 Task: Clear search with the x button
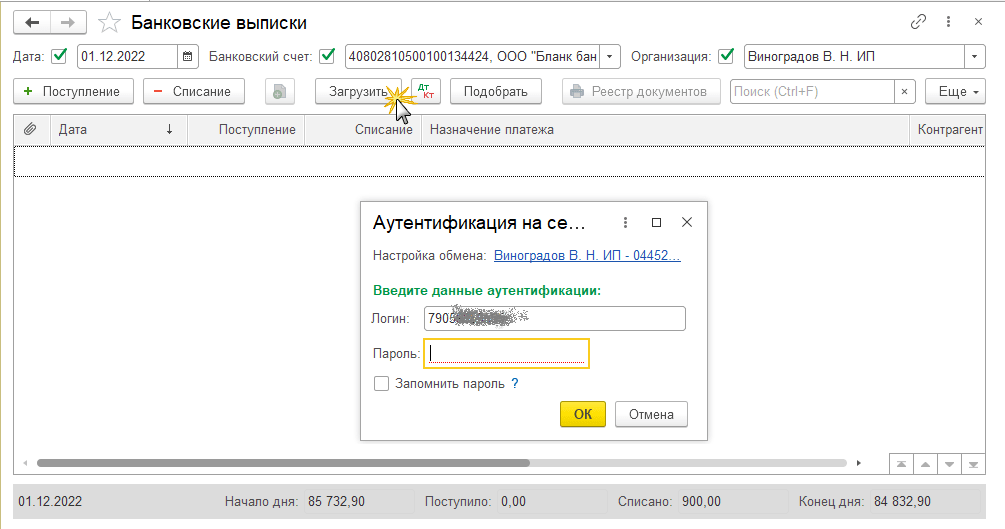(904, 92)
